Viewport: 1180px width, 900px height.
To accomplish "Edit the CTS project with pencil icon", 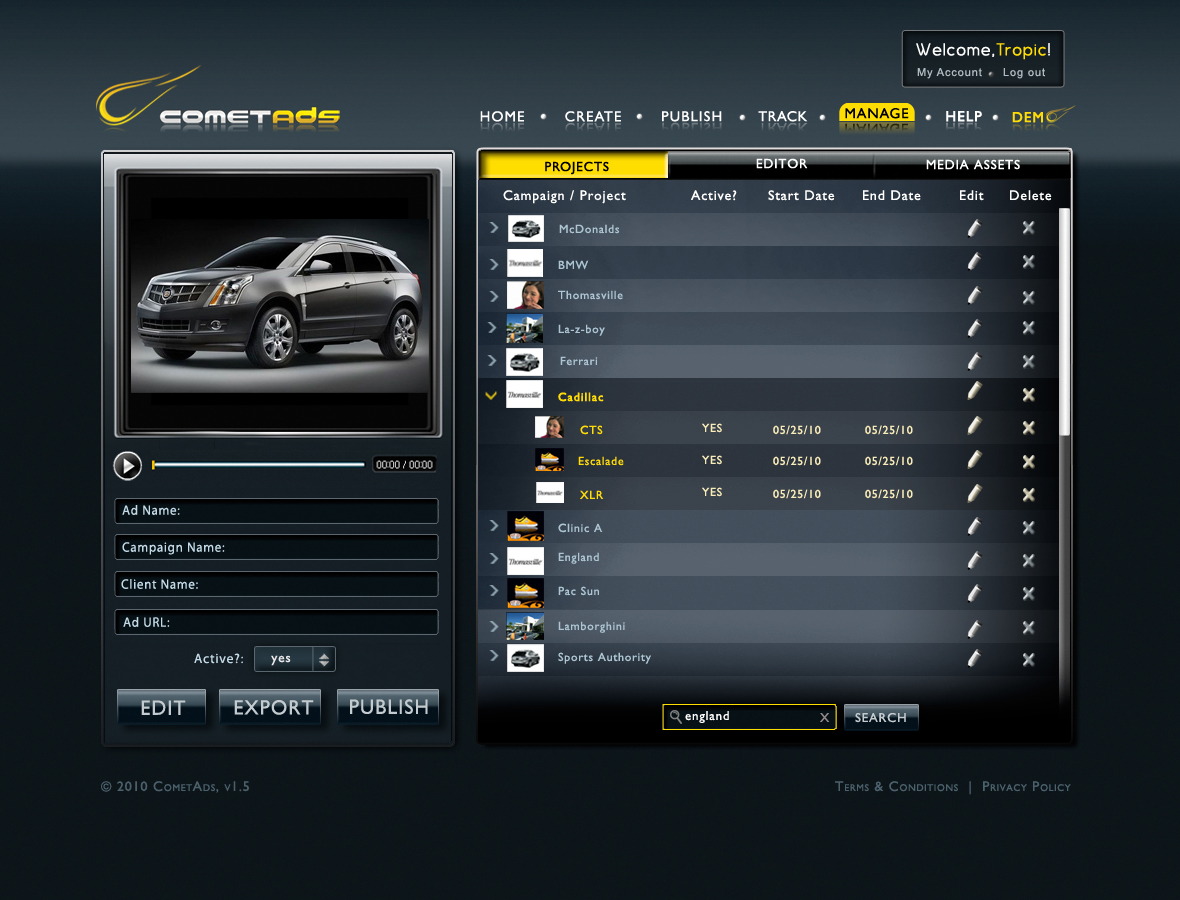I will [x=974, y=426].
